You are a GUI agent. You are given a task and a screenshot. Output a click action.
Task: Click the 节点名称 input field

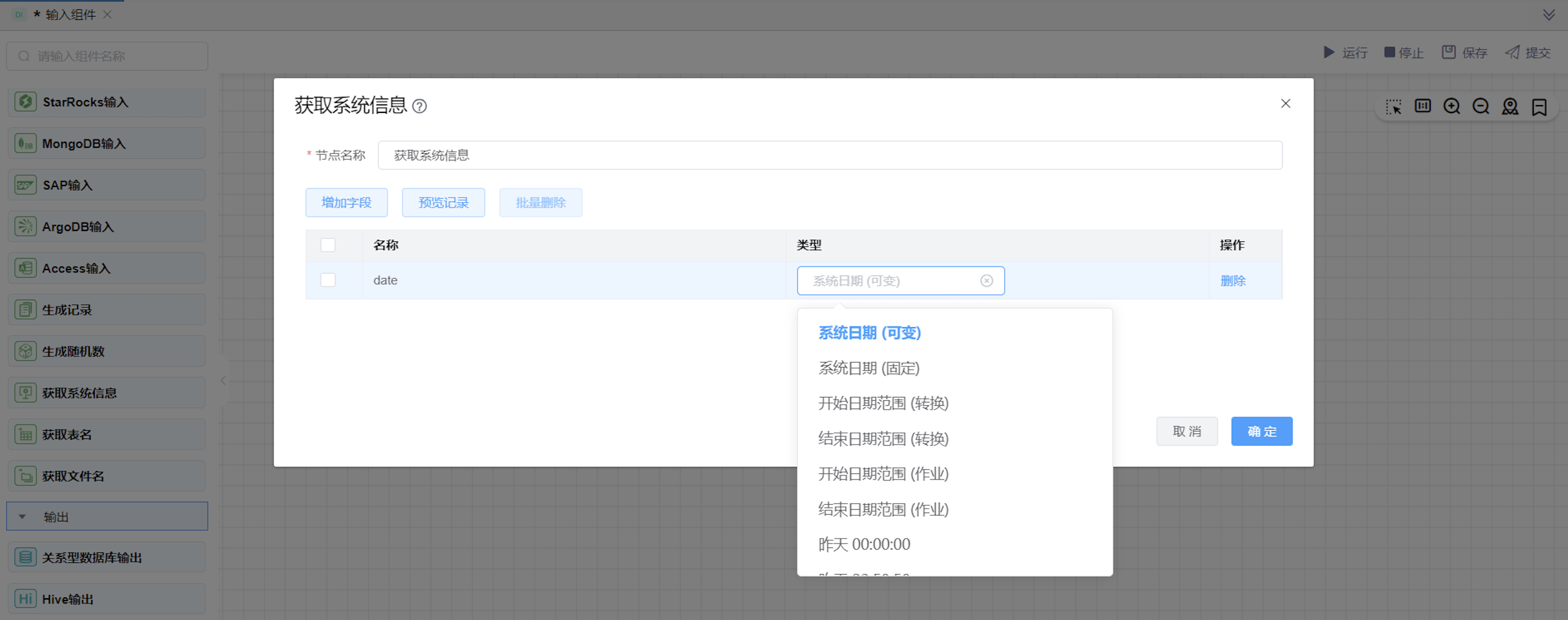(x=829, y=155)
